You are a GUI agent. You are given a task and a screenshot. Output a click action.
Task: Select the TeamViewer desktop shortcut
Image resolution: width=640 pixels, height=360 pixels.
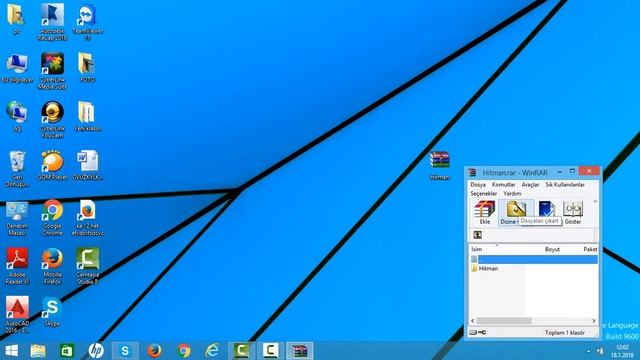tap(87, 22)
